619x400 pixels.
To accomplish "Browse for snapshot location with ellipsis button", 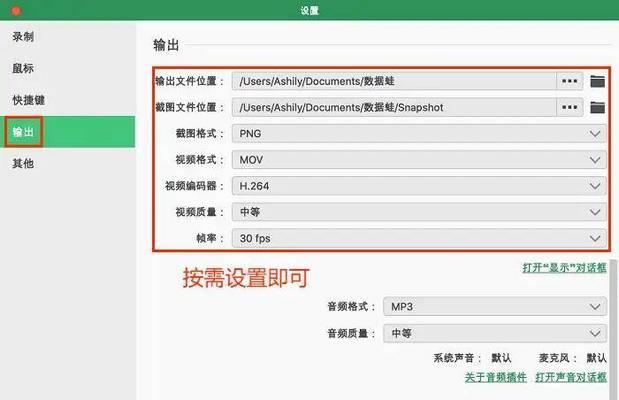I will [570, 107].
